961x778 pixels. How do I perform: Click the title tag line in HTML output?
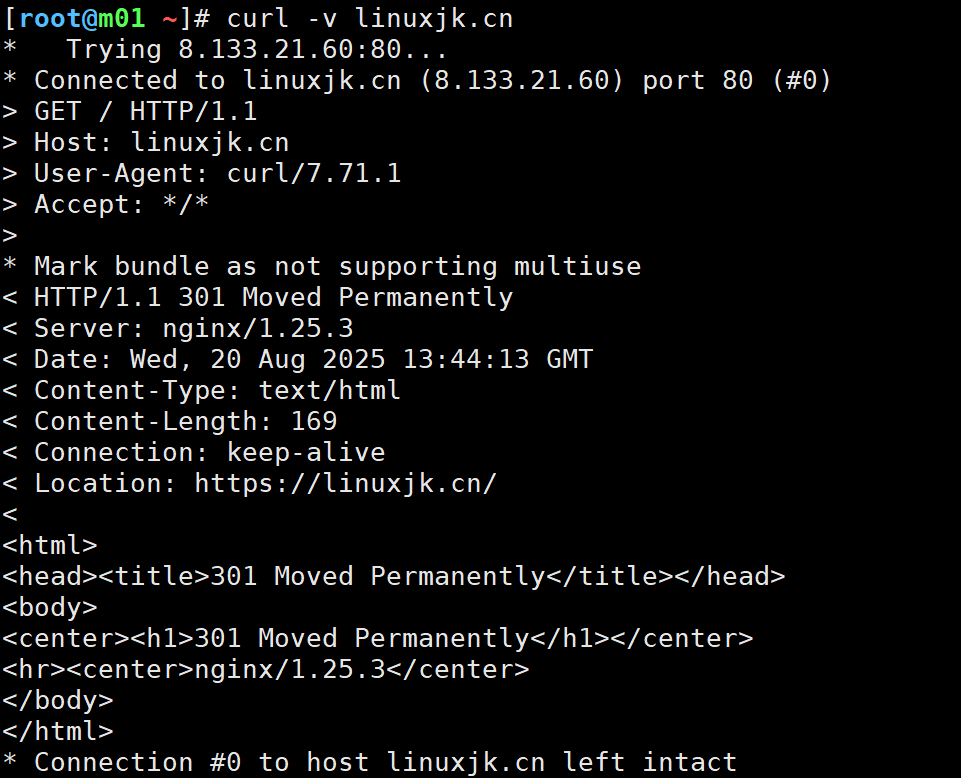(x=394, y=576)
